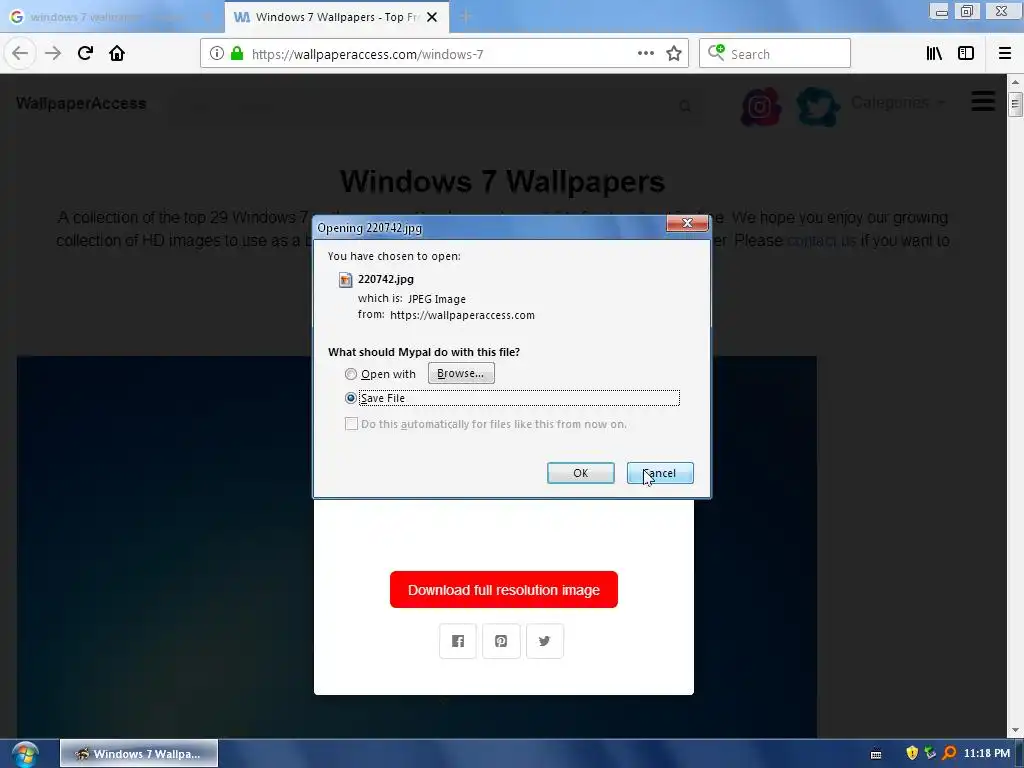Click the site search magnifier icon
1024x768 pixels.
684,106
